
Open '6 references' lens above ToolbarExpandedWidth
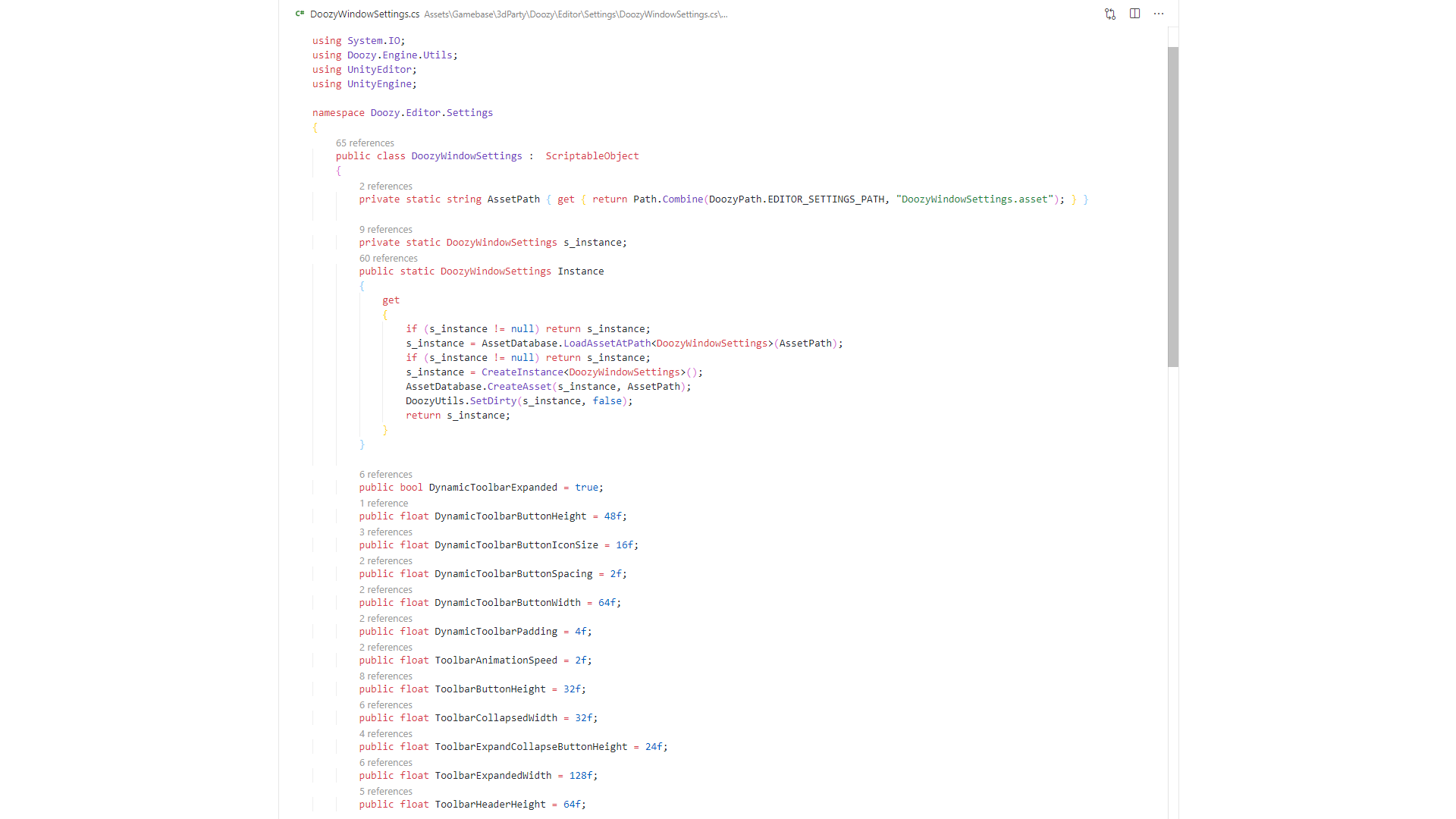[x=386, y=763]
